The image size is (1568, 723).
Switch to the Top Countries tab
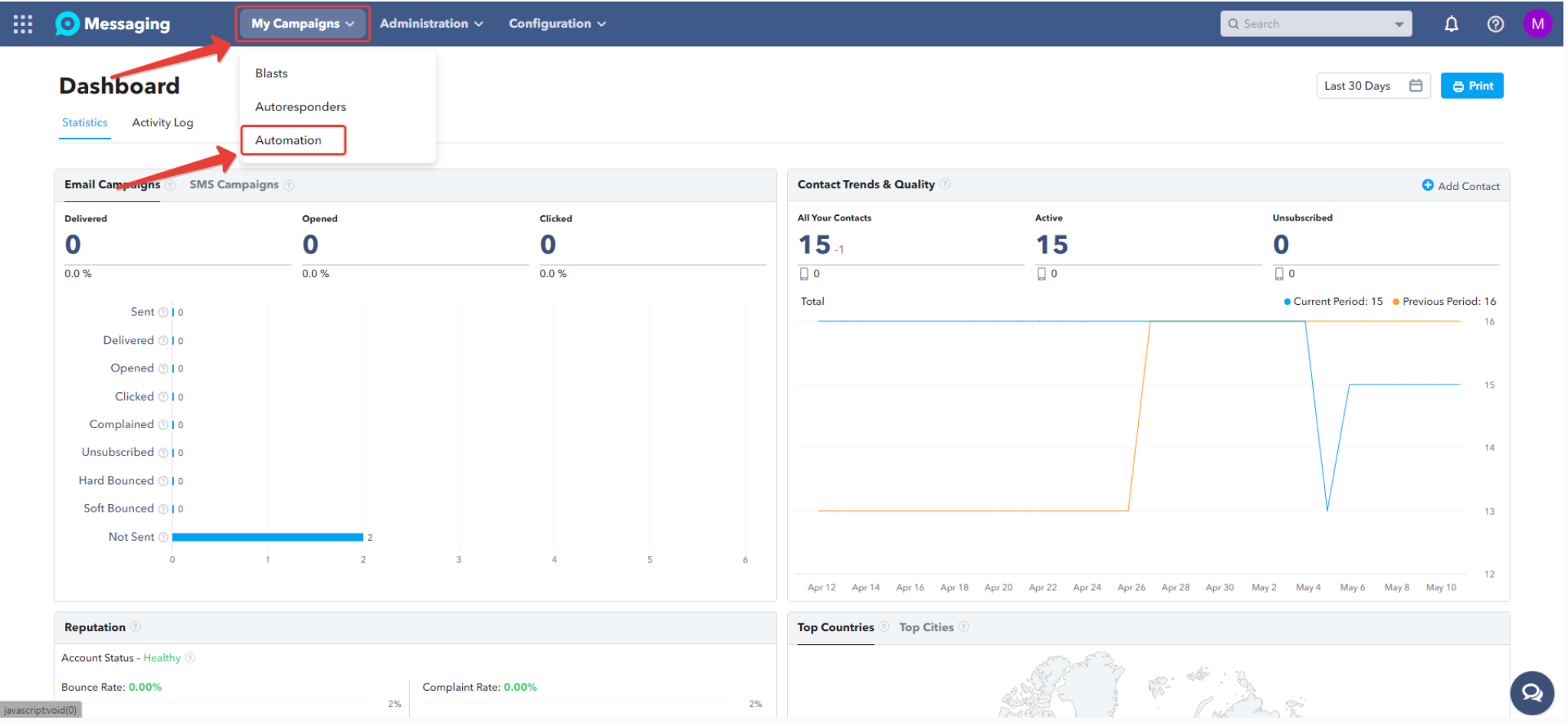point(835,627)
